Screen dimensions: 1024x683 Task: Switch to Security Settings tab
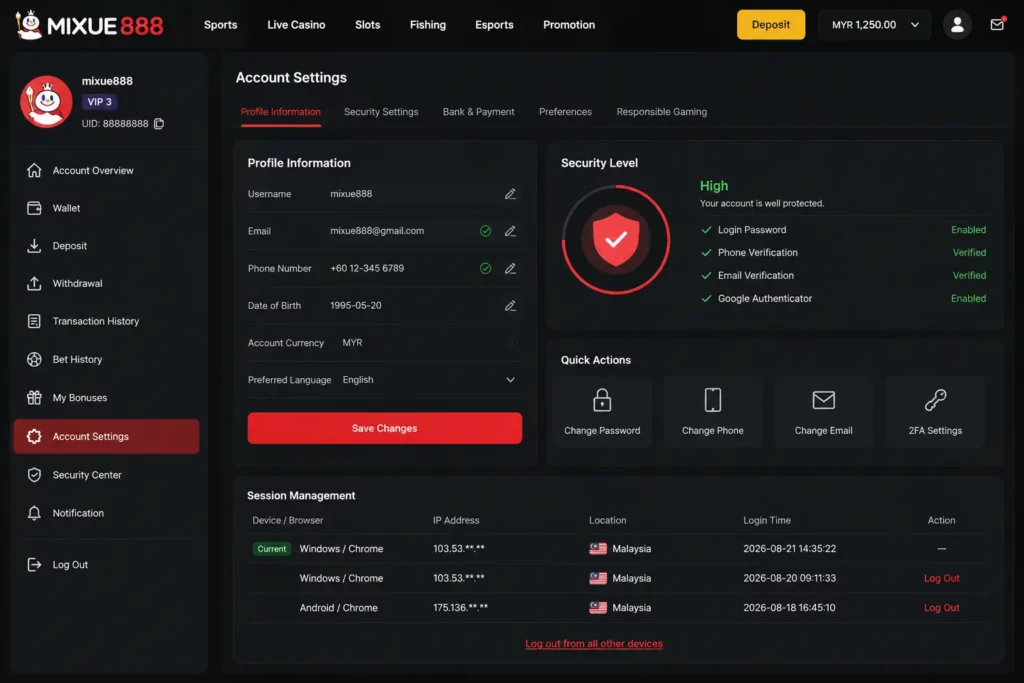pyautogui.click(x=381, y=112)
